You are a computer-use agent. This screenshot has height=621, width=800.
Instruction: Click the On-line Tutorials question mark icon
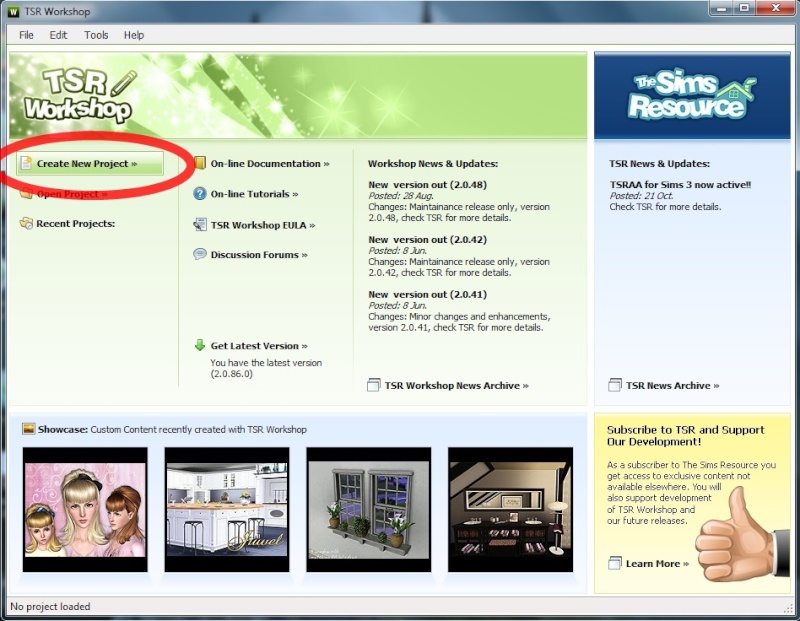(200, 194)
